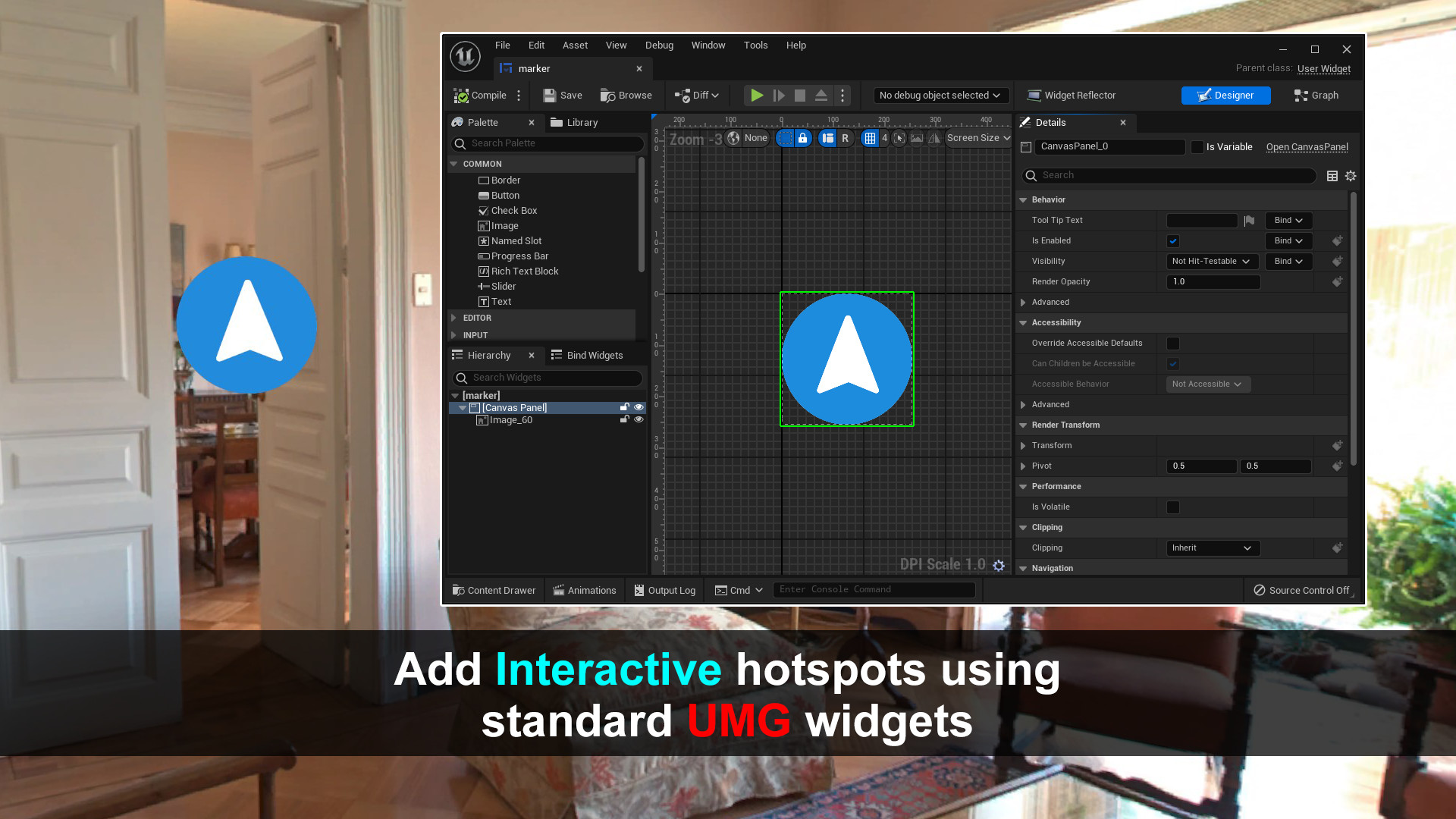Toggle Is Enabled checkbox
The image size is (1456, 819).
pyautogui.click(x=1174, y=240)
